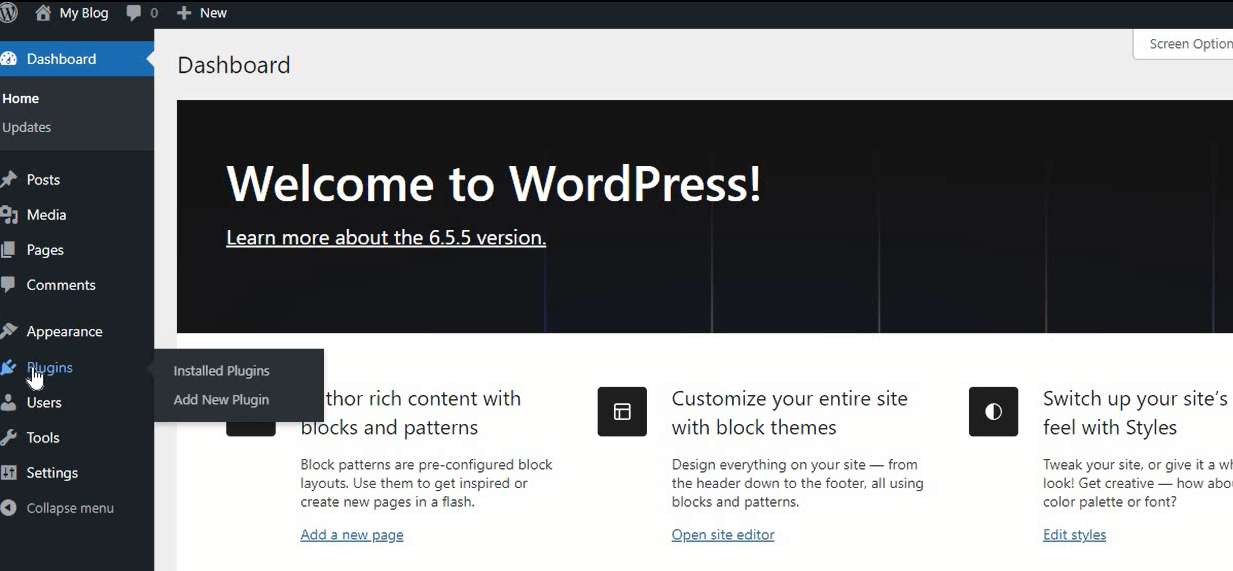Choose Add New Plugin from the flyout
Viewport: 1233px width, 571px height.
[x=221, y=400]
